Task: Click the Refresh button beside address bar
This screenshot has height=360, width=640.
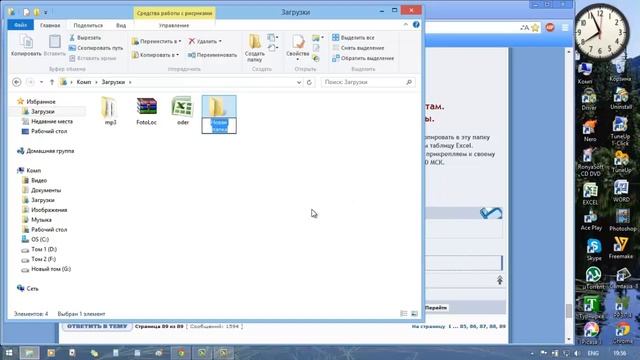Action: tap(309, 82)
